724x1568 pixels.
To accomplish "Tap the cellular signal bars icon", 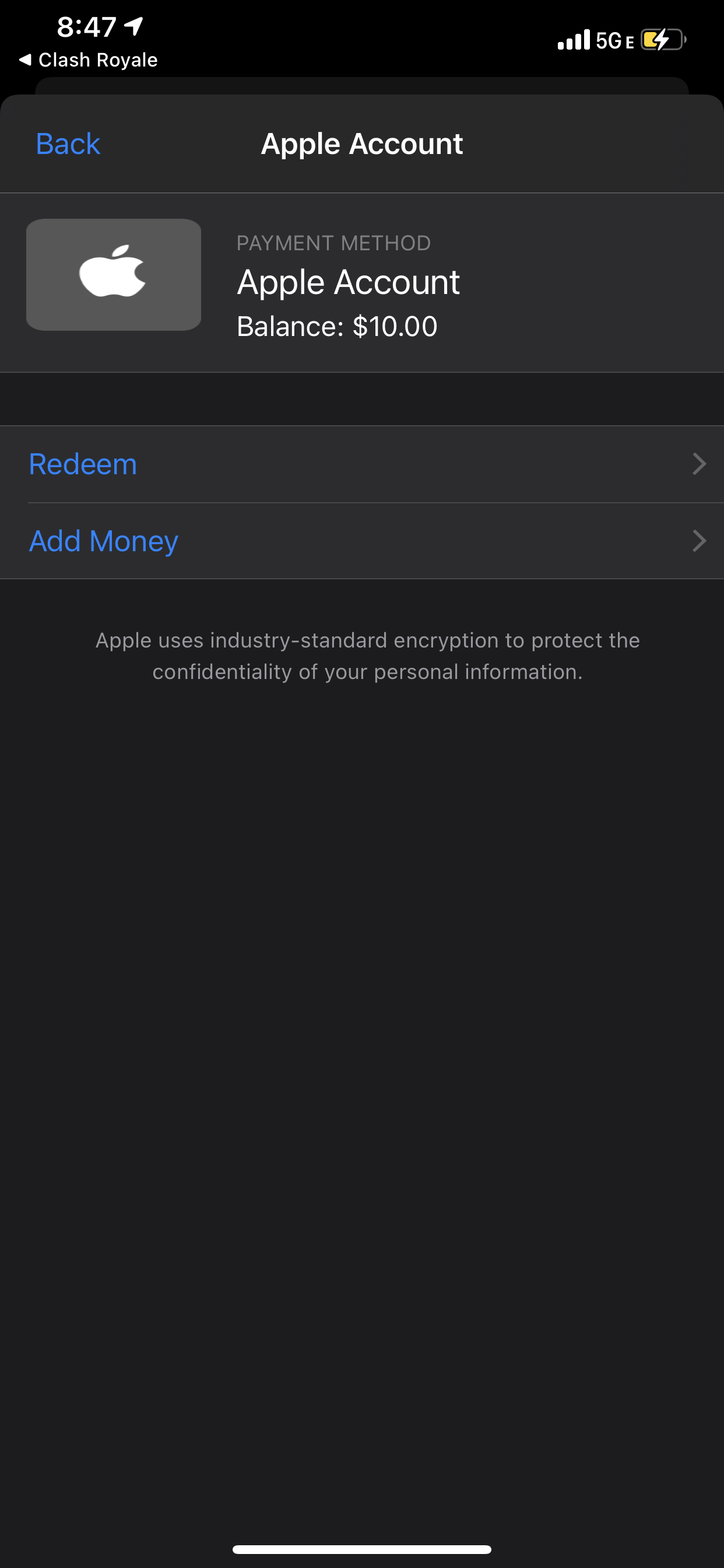I will [574, 40].
